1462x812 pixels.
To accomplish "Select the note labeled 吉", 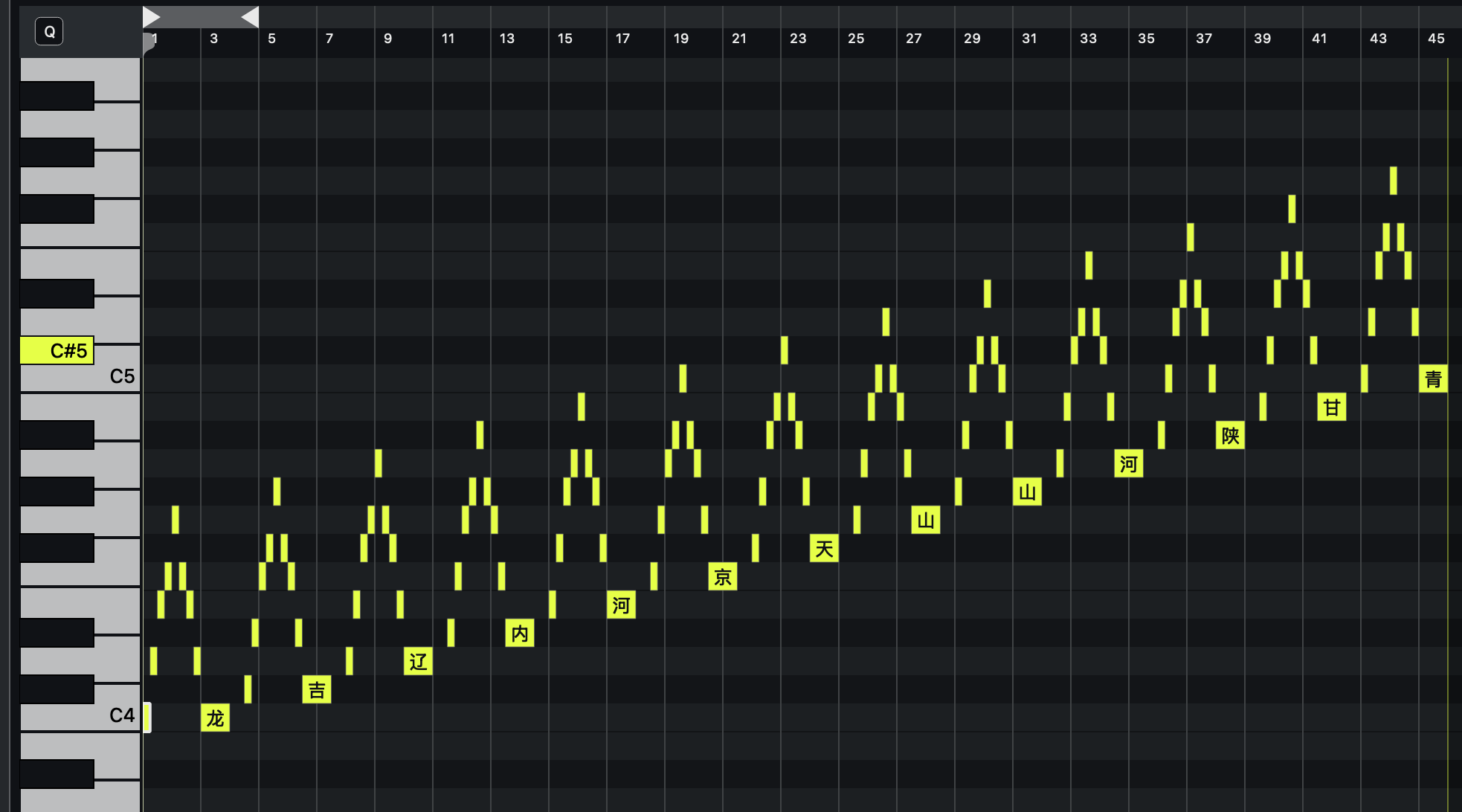I will point(317,690).
